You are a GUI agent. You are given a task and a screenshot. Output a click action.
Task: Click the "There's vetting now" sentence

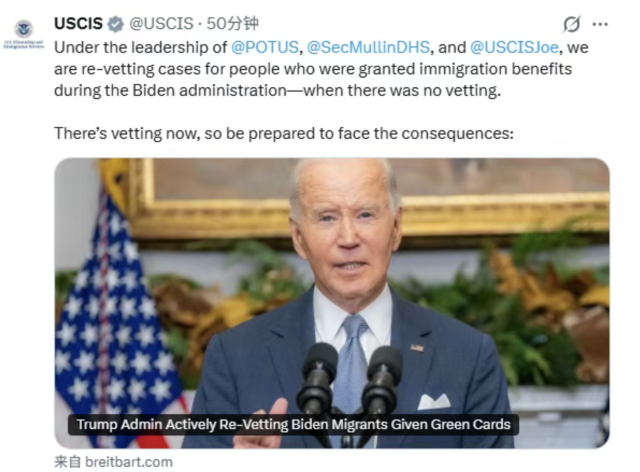[284, 134]
